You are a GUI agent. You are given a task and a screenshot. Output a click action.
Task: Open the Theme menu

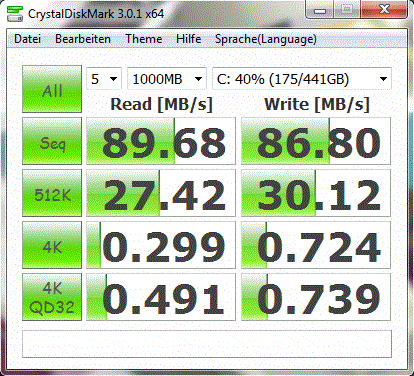coord(144,39)
